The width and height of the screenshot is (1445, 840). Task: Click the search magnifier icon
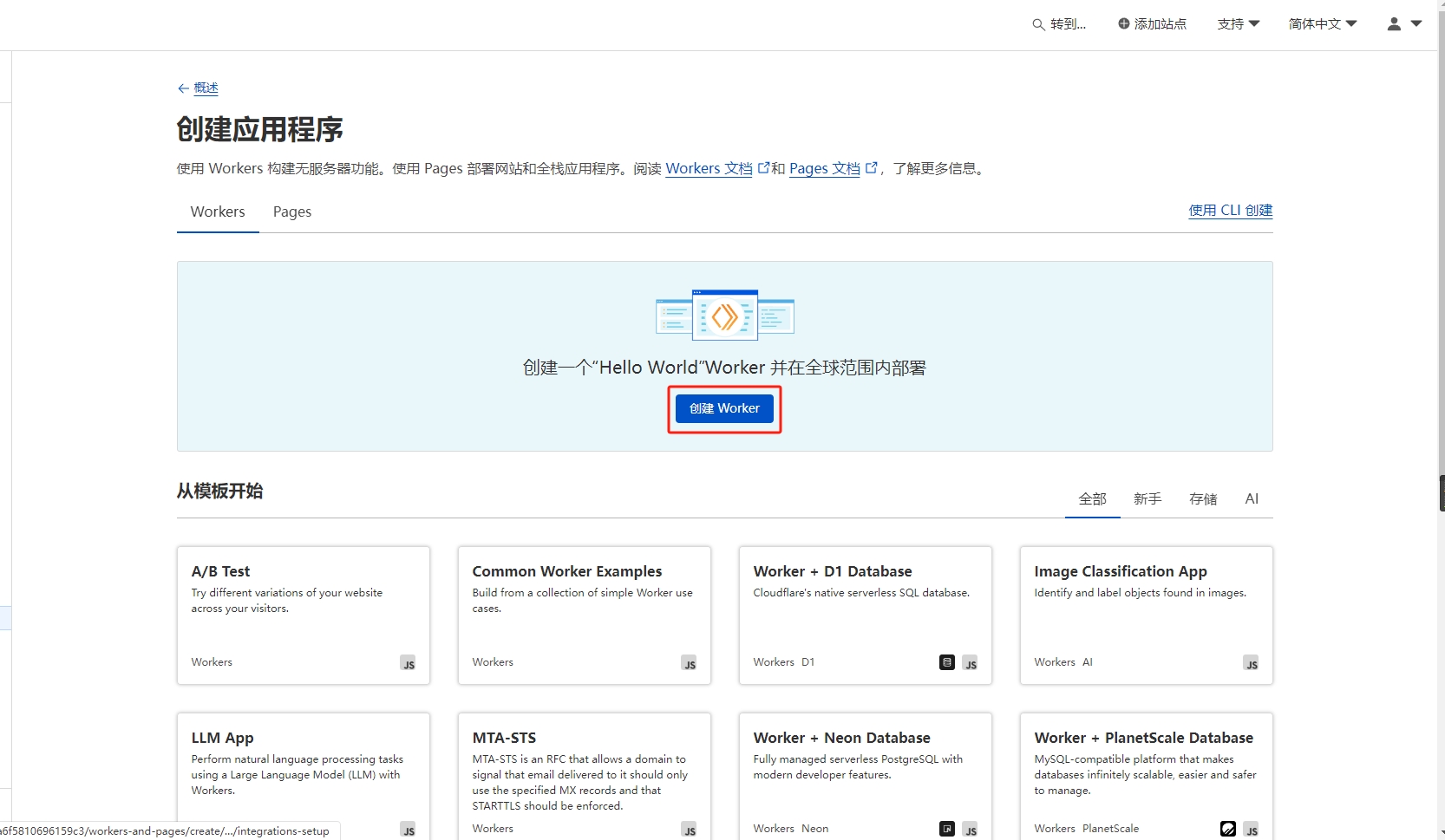1038,24
